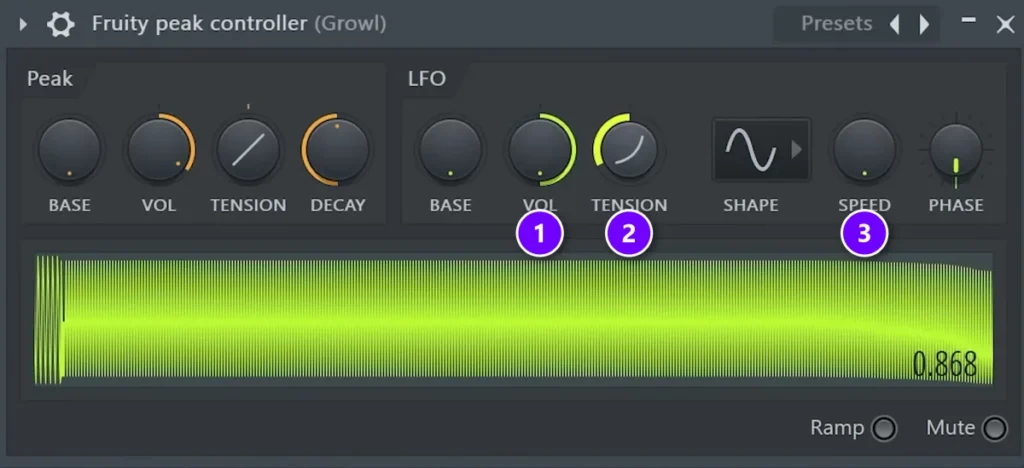Viewport: 1024px width, 468px height.
Task: Click the 0.868 value readout
Action: coord(944,365)
